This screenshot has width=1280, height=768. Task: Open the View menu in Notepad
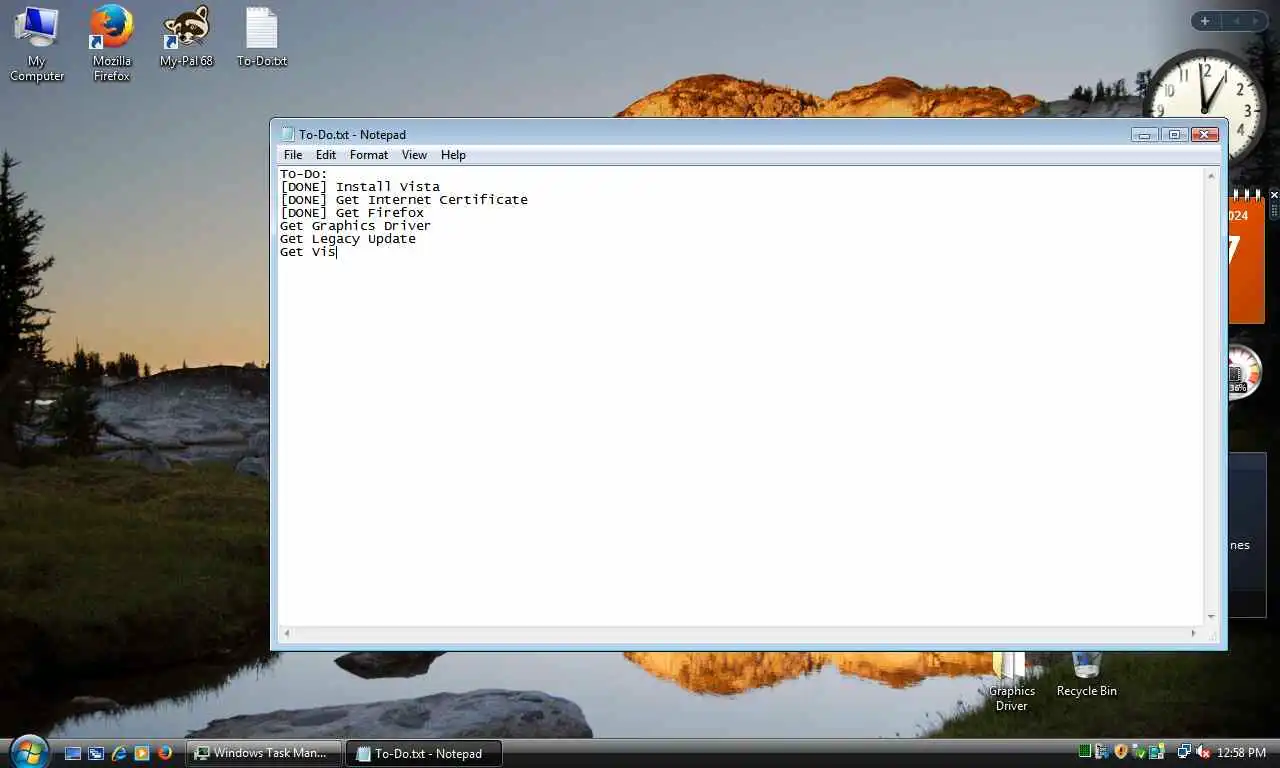(414, 155)
